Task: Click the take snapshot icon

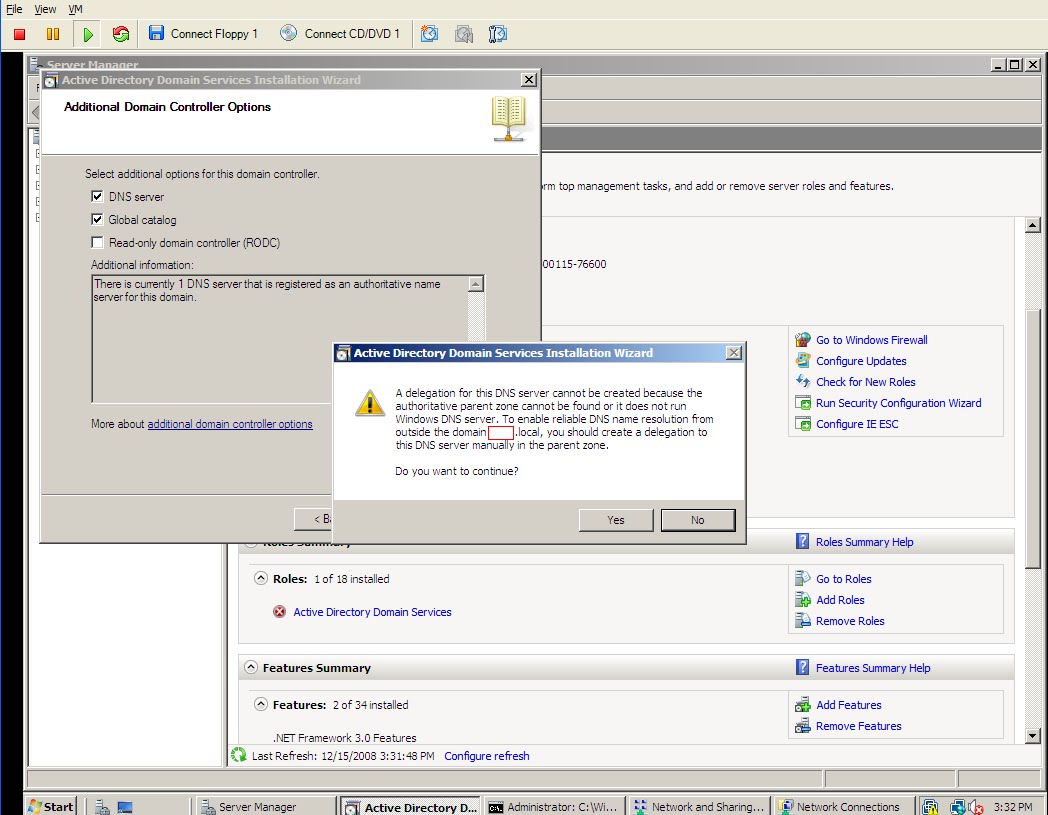Action: [429, 33]
